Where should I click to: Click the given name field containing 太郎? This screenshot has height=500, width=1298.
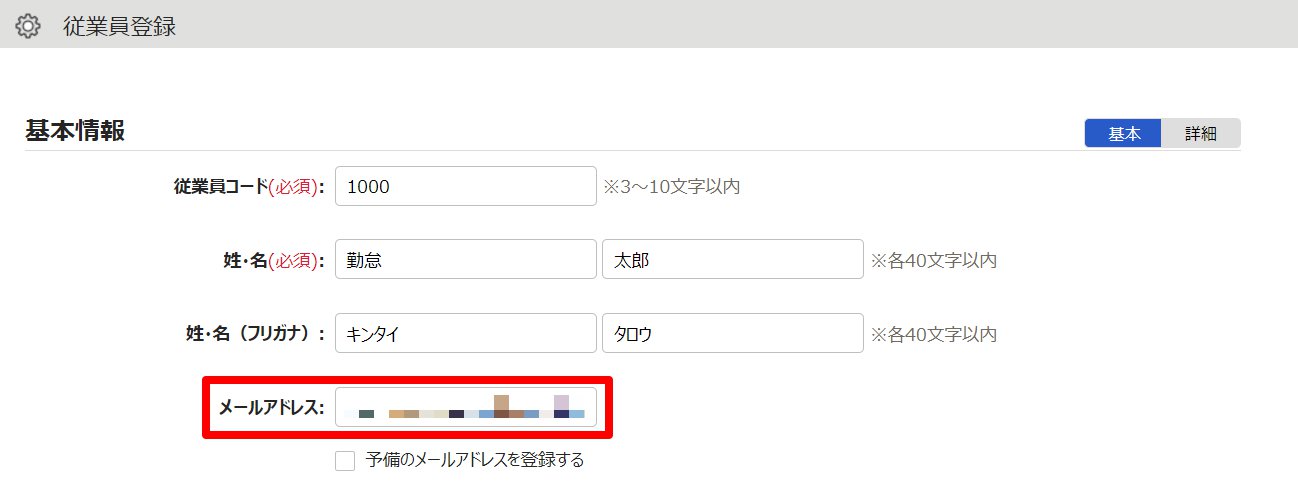pos(732,260)
